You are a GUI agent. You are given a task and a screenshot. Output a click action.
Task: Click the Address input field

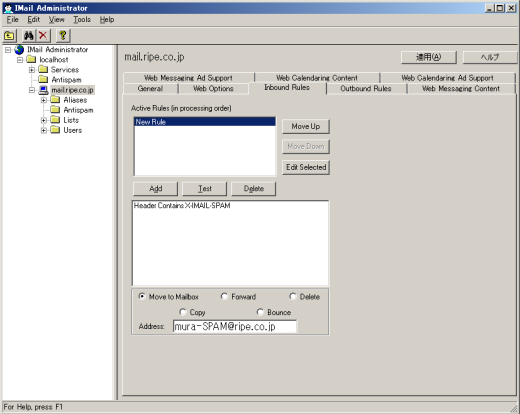tap(235, 326)
